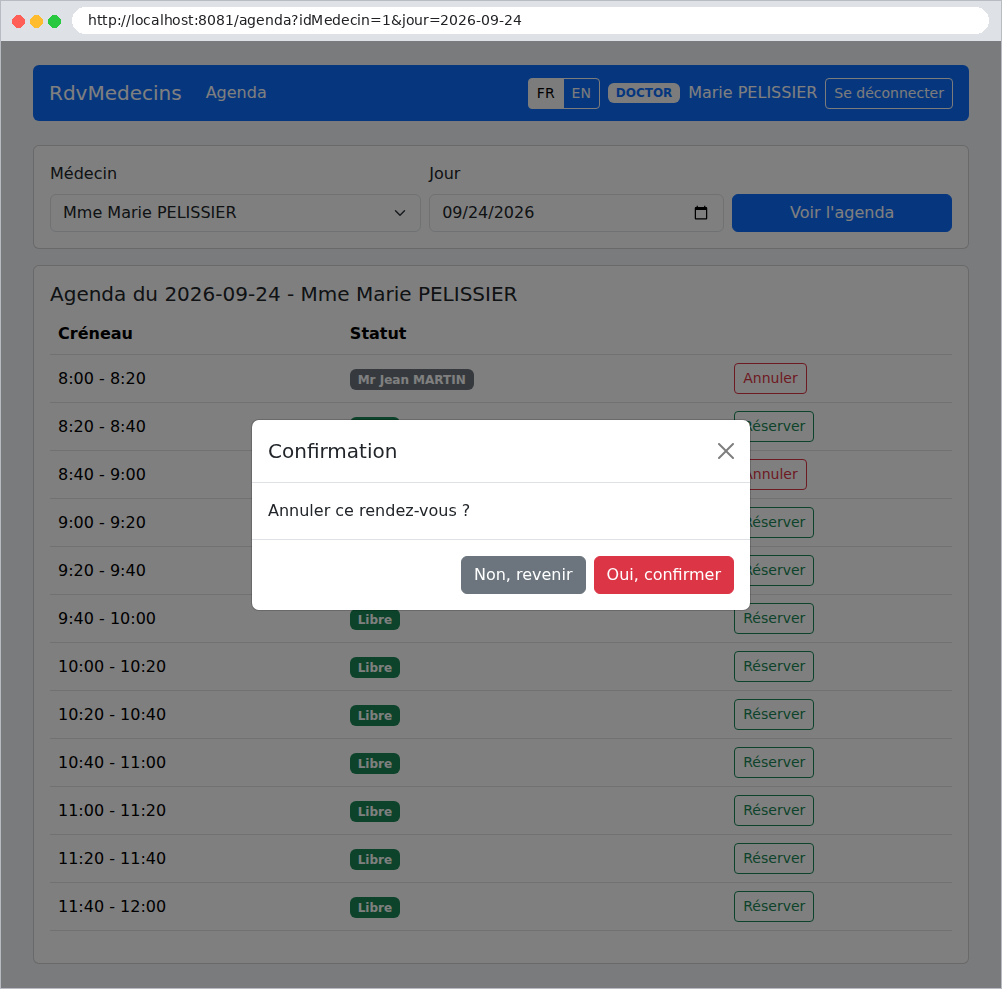Select the "10:40 - 11:00" time slot text
This screenshot has height=989, width=1002.
point(112,762)
